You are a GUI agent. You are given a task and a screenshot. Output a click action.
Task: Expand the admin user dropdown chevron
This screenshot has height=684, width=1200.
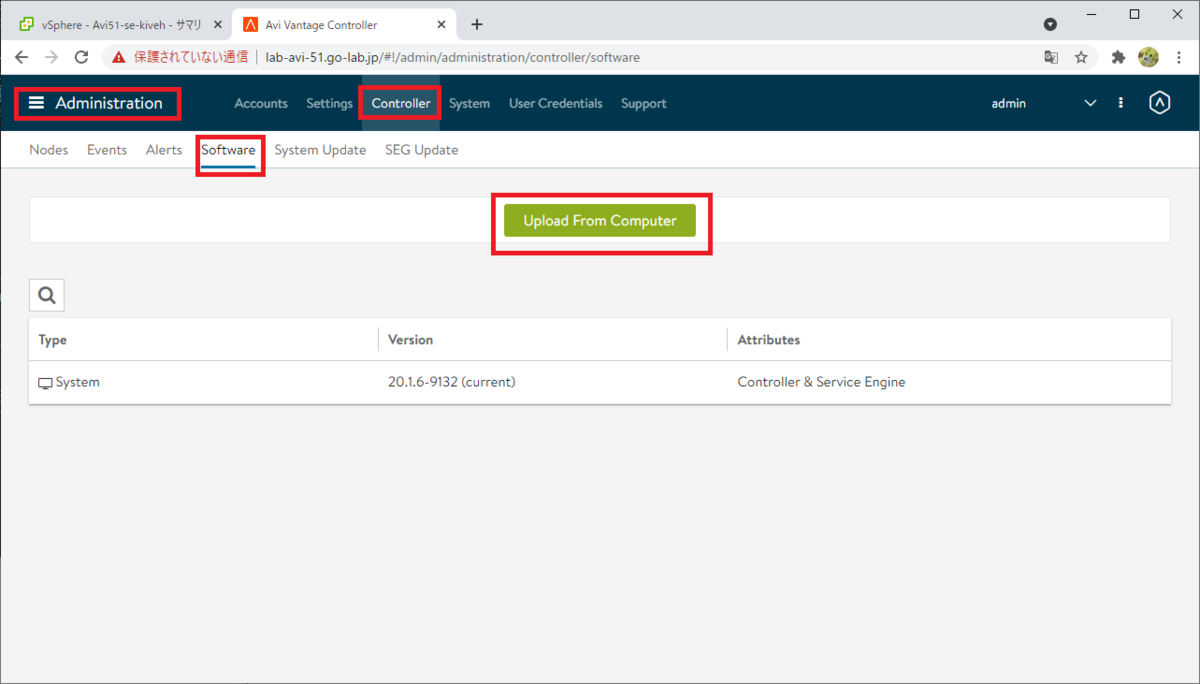click(1090, 103)
